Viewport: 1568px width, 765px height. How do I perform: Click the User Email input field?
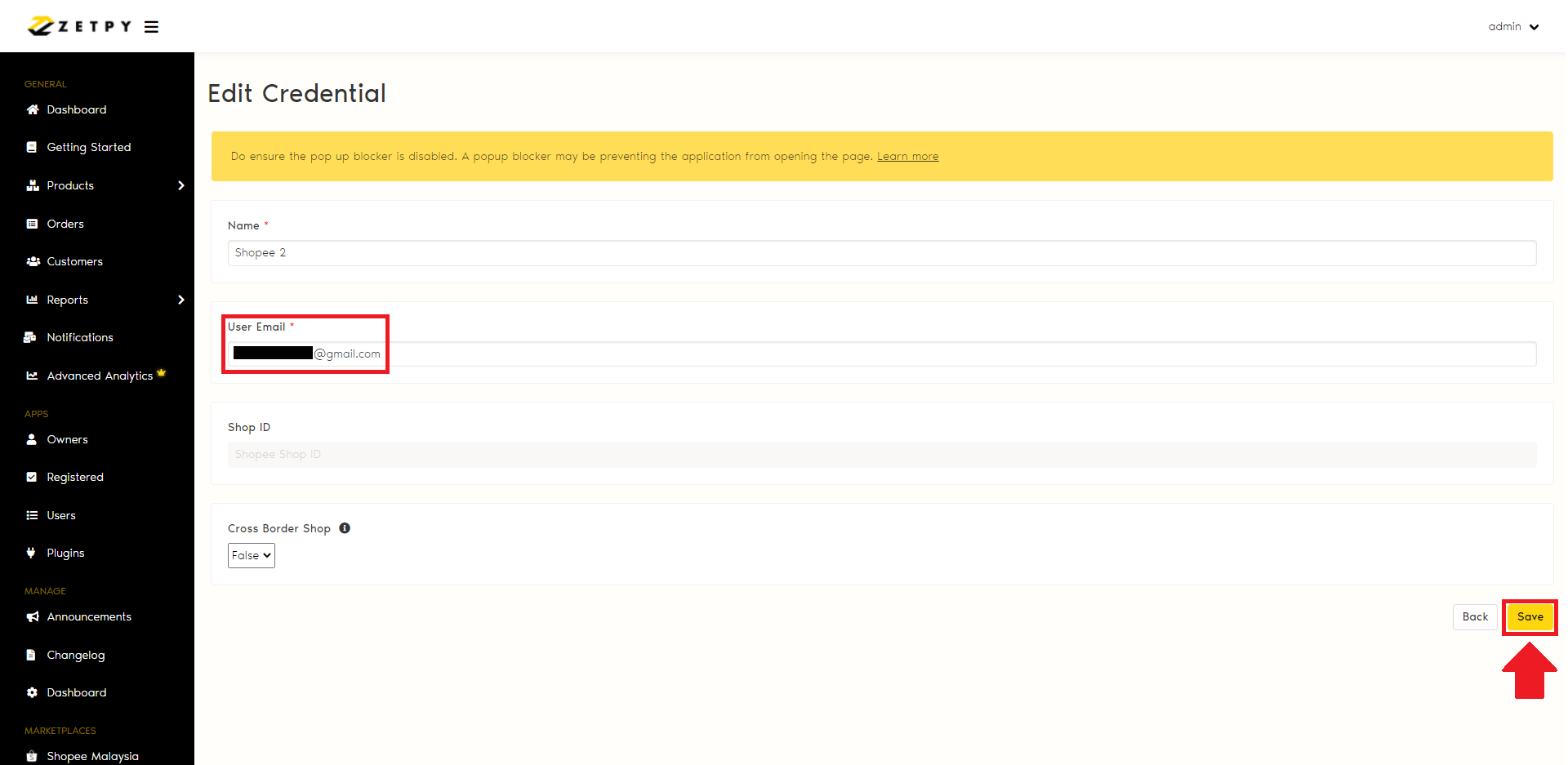(x=882, y=354)
